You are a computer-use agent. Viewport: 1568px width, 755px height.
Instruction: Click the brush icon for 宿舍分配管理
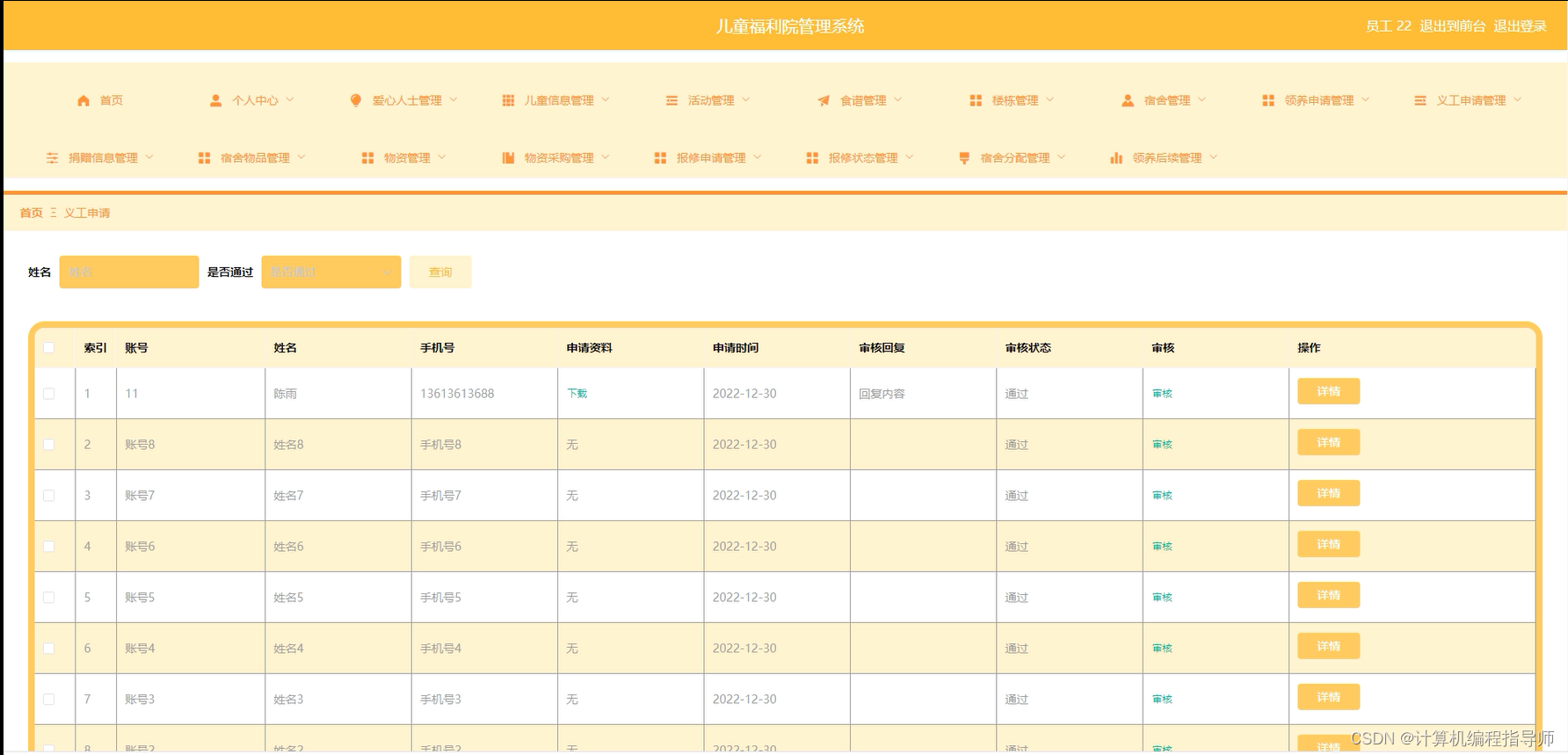[964, 158]
